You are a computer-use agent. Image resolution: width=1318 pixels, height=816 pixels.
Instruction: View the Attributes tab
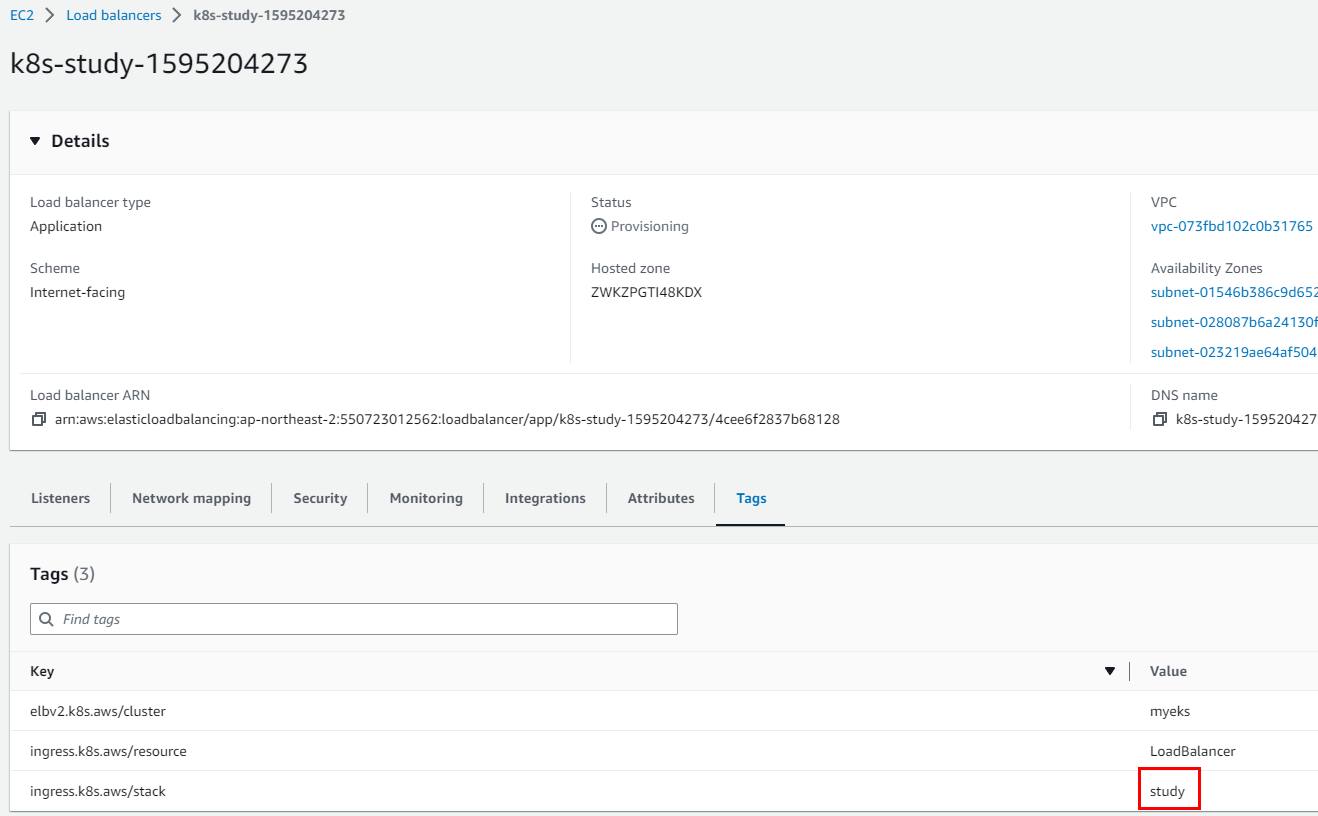[661, 498]
